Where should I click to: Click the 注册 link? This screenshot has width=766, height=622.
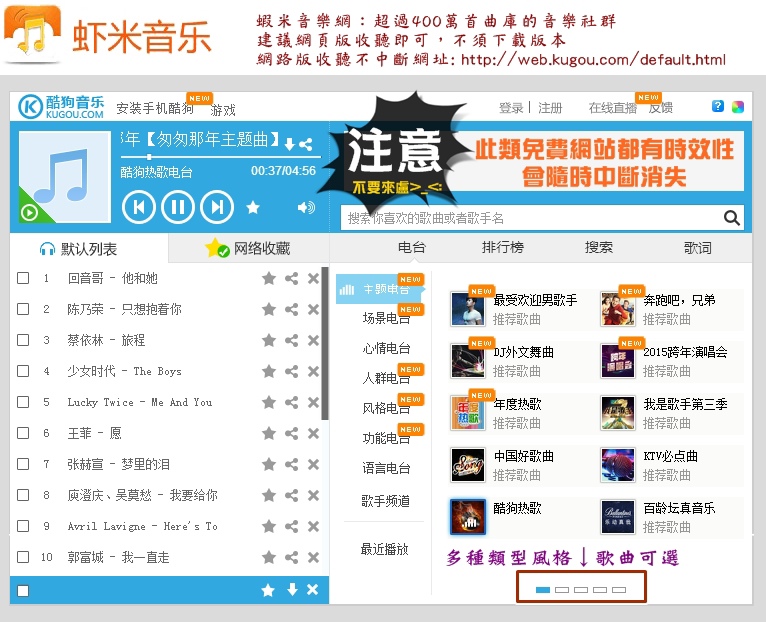point(550,107)
